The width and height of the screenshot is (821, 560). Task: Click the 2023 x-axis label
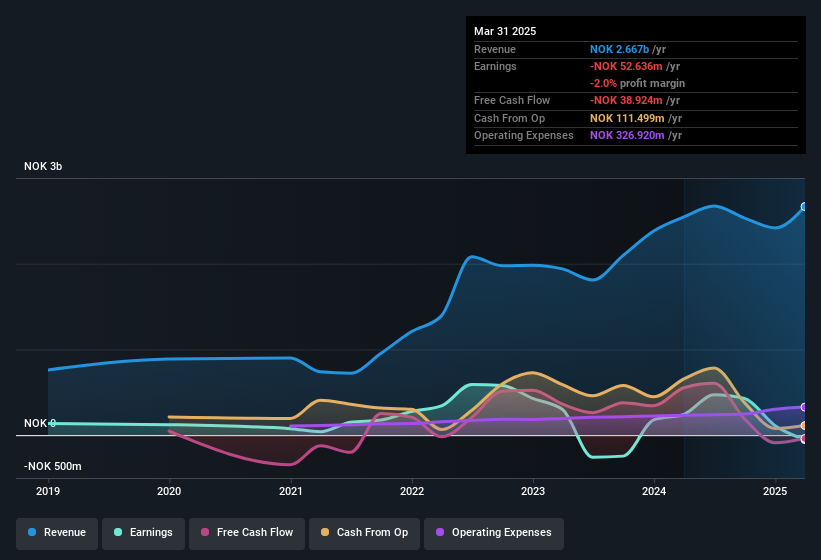click(x=533, y=491)
